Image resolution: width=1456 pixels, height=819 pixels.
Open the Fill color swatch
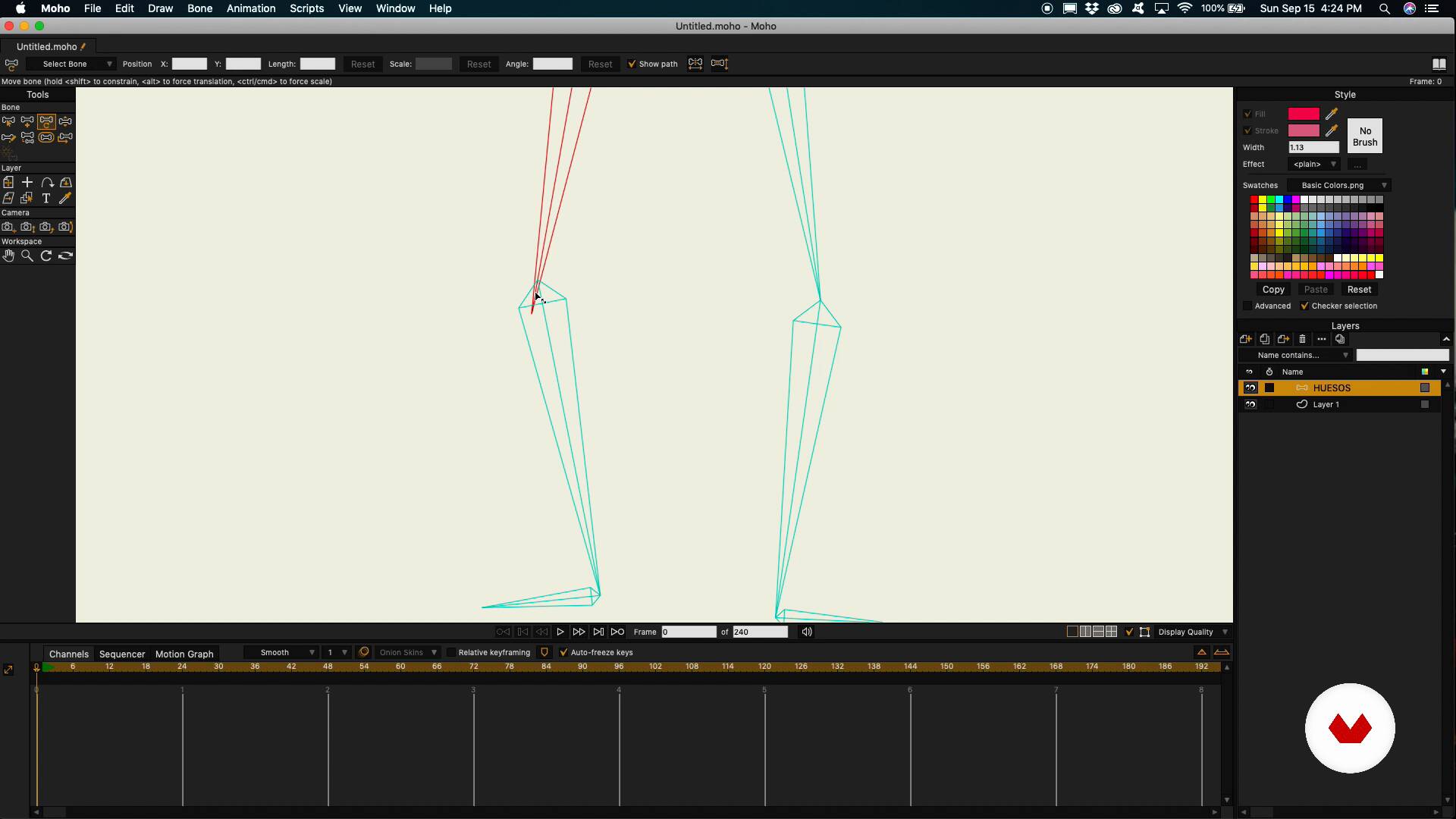point(1304,114)
